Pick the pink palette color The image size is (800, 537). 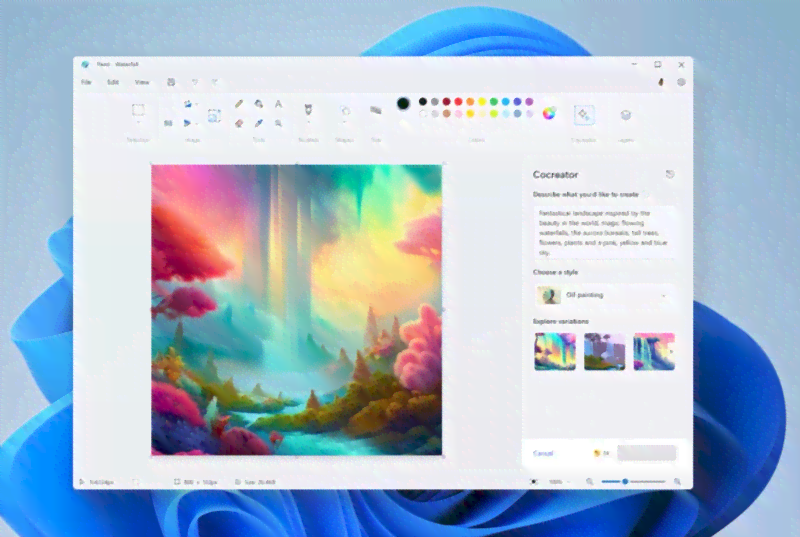458,113
